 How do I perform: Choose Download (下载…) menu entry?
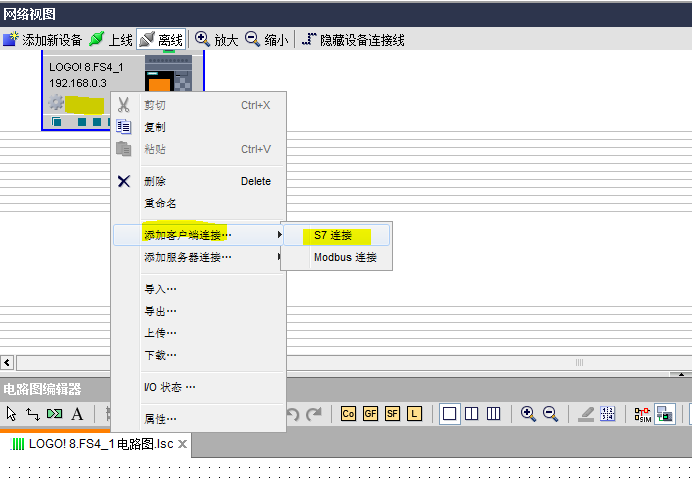(198, 355)
